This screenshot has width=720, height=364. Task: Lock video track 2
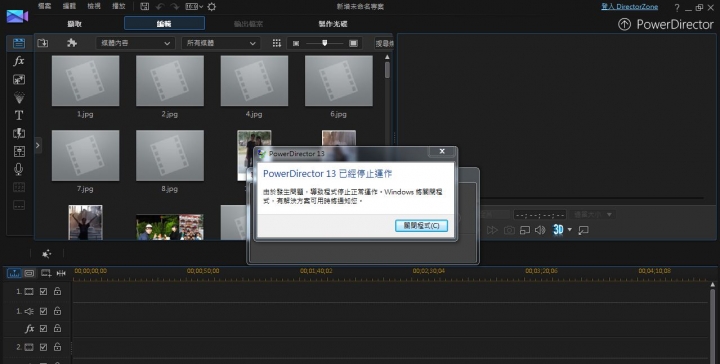tap(57, 347)
